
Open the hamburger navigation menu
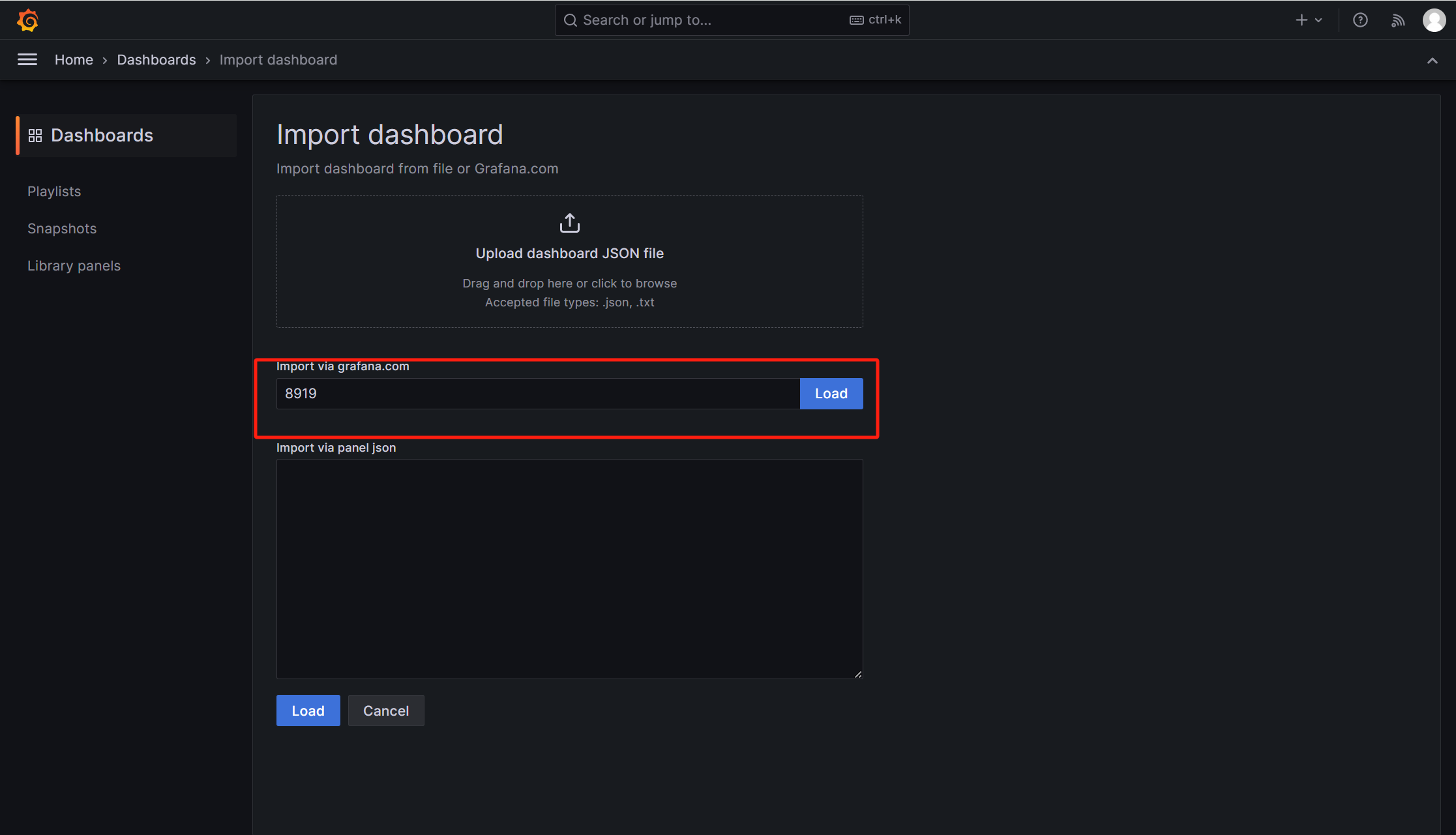pyautogui.click(x=27, y=60)
